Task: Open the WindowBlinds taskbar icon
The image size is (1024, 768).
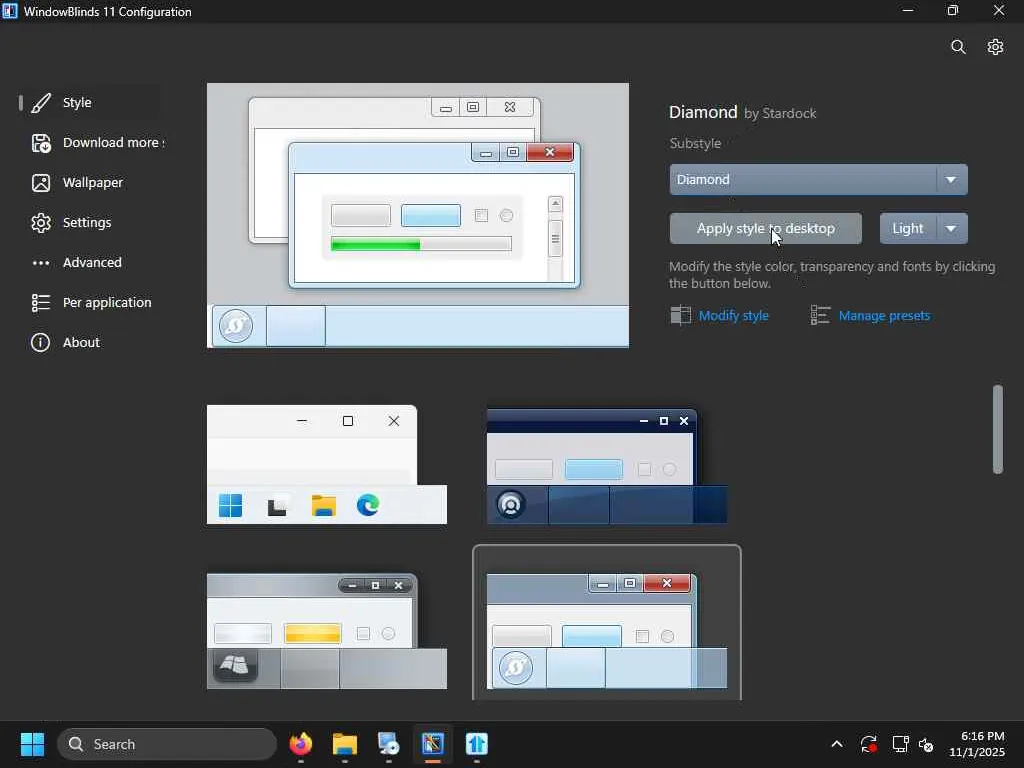Action: click(432, 744)
